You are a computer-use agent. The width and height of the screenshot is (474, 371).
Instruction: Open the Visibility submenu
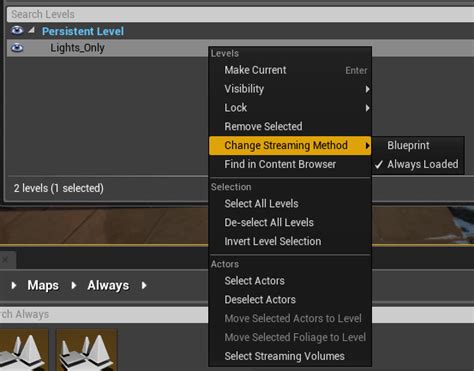290,89
